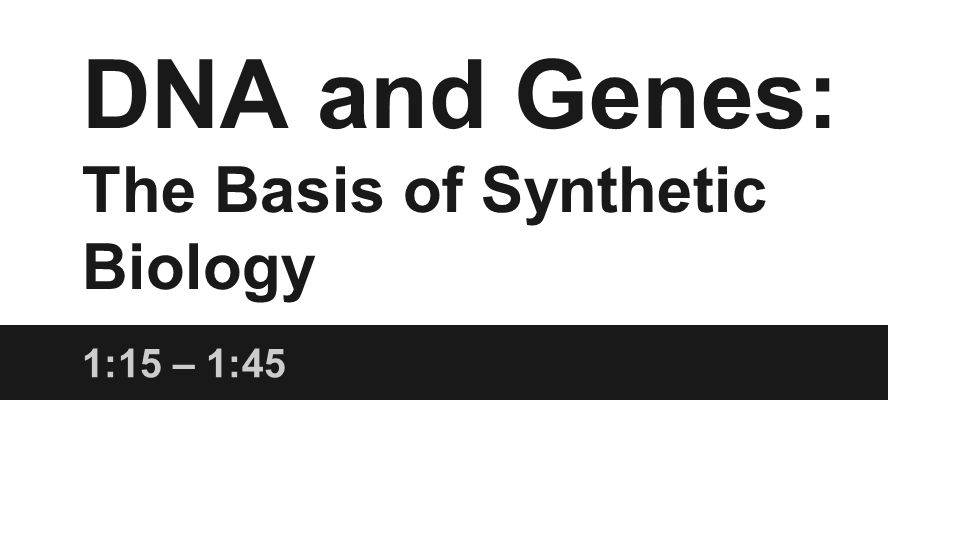Click the black banner left of 1:15
The width and height of the screenshot is (960, 540).
41,362
